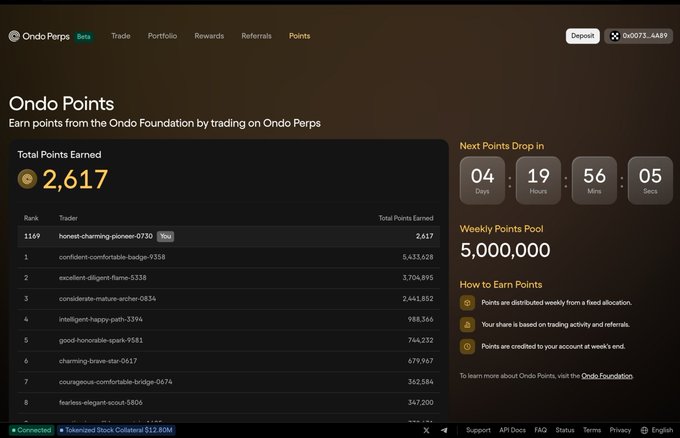This screenshot has height=438, width=680.
Task: Click the Deposit button
Action: pos(582,36)
